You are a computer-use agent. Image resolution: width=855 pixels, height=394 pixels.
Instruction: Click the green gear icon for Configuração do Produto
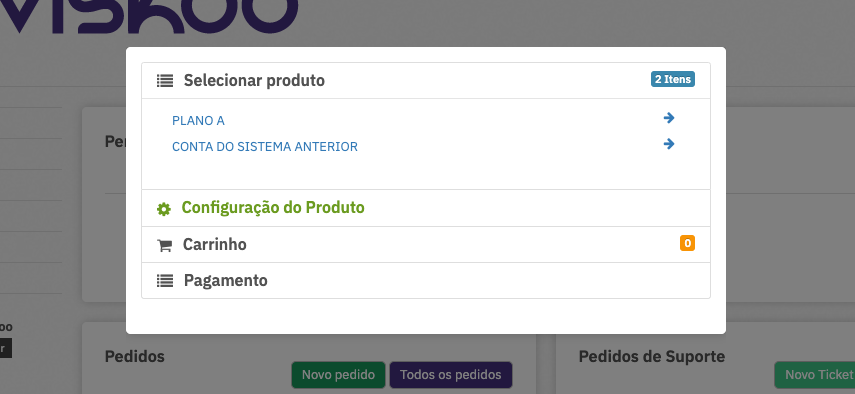(164, 209)
